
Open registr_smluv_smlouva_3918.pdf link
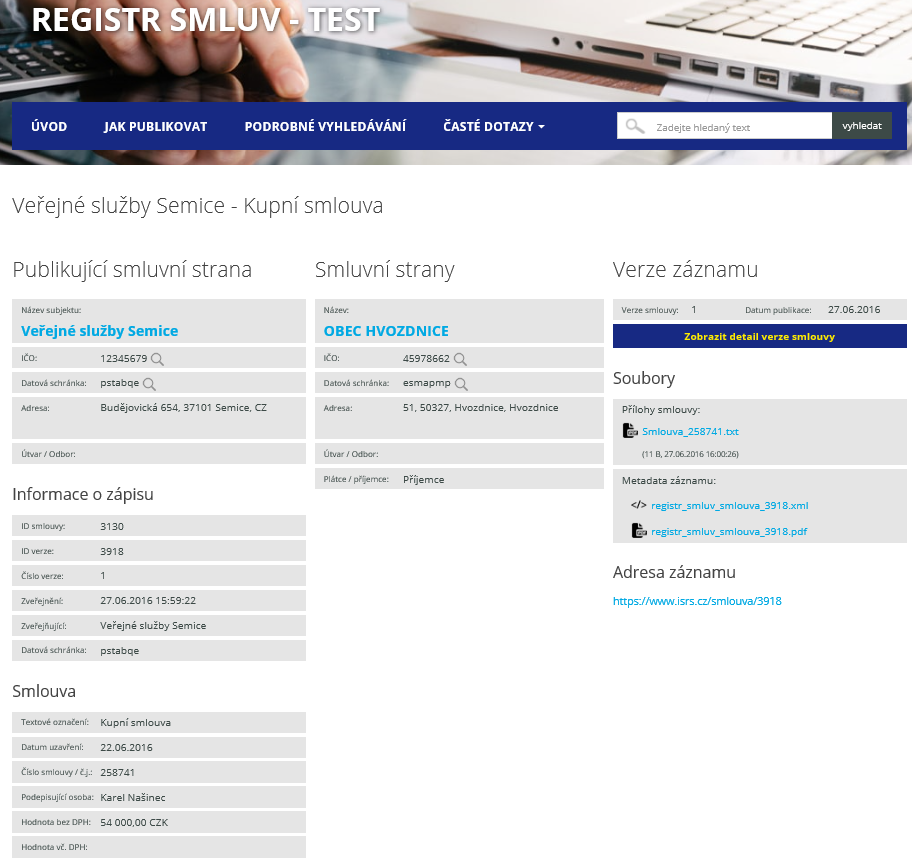tap(729, 532)
